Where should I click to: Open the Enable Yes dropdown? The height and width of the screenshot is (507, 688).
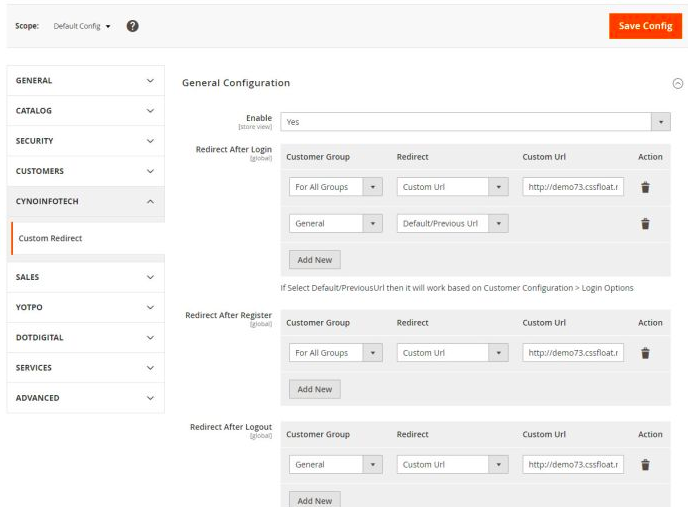tap(475, 122)
